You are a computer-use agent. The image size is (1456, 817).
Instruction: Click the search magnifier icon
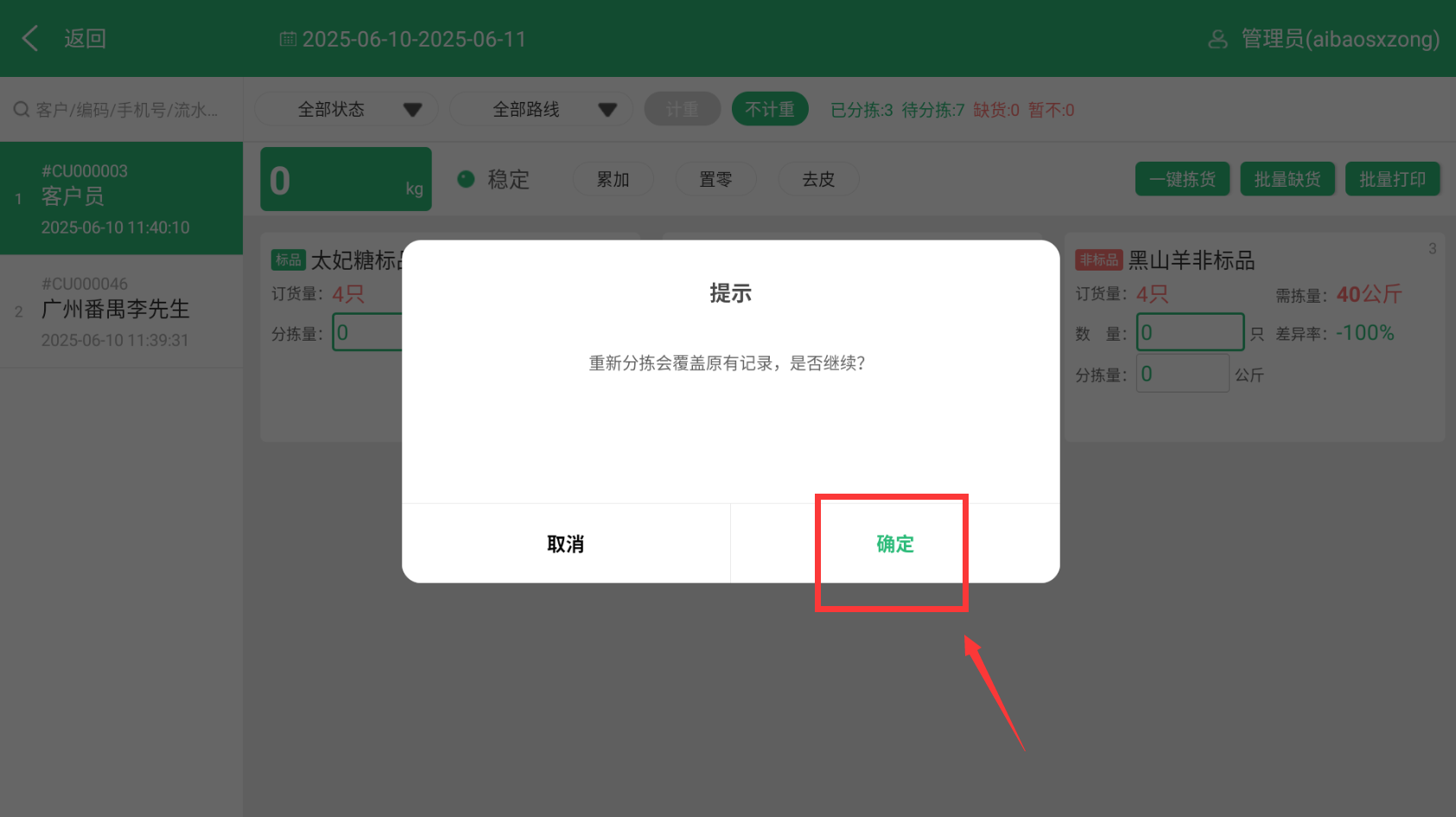pyautogui.click(x=22, y=110)
